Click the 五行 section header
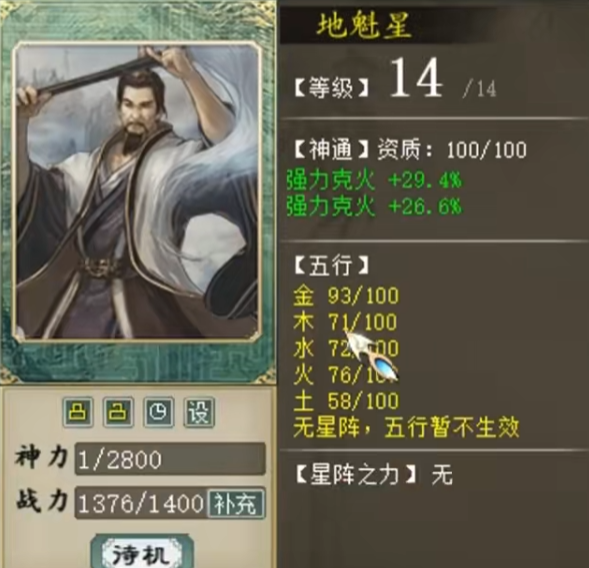This screenshot has height=568, width=589. [332, 265]
